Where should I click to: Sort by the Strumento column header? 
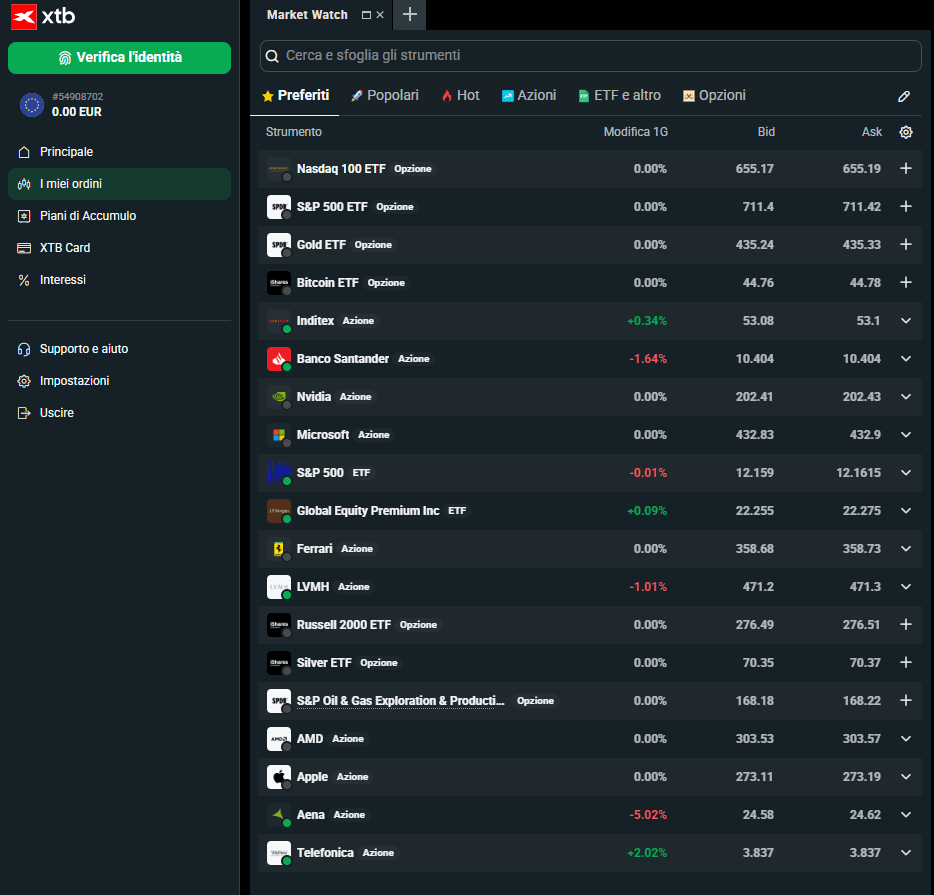[x=294, y=132]
